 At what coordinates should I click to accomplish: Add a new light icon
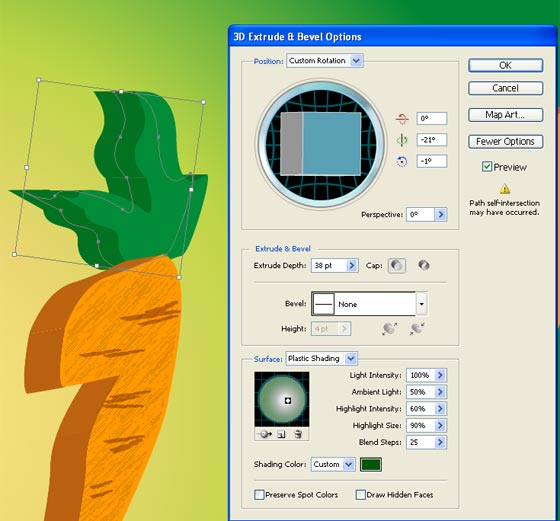pos(281,434)
